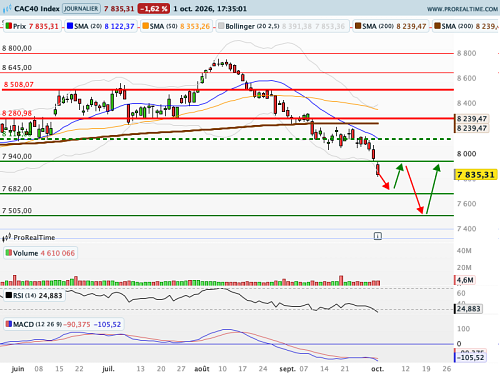Click the MACD legend icon

(9, 324)
